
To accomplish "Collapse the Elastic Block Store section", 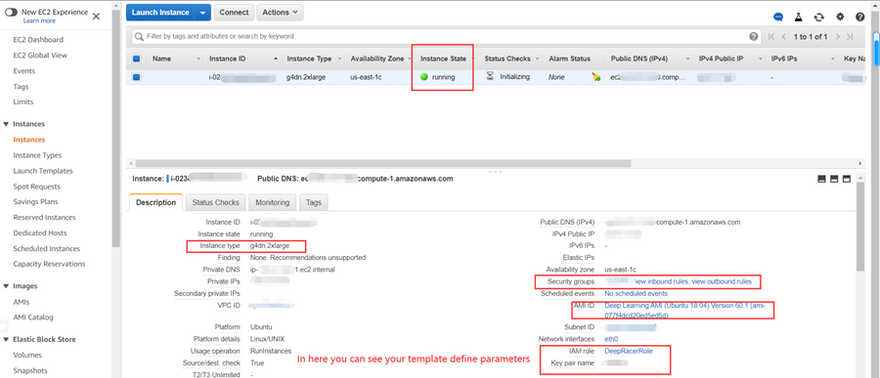I will tap(7, 339).
